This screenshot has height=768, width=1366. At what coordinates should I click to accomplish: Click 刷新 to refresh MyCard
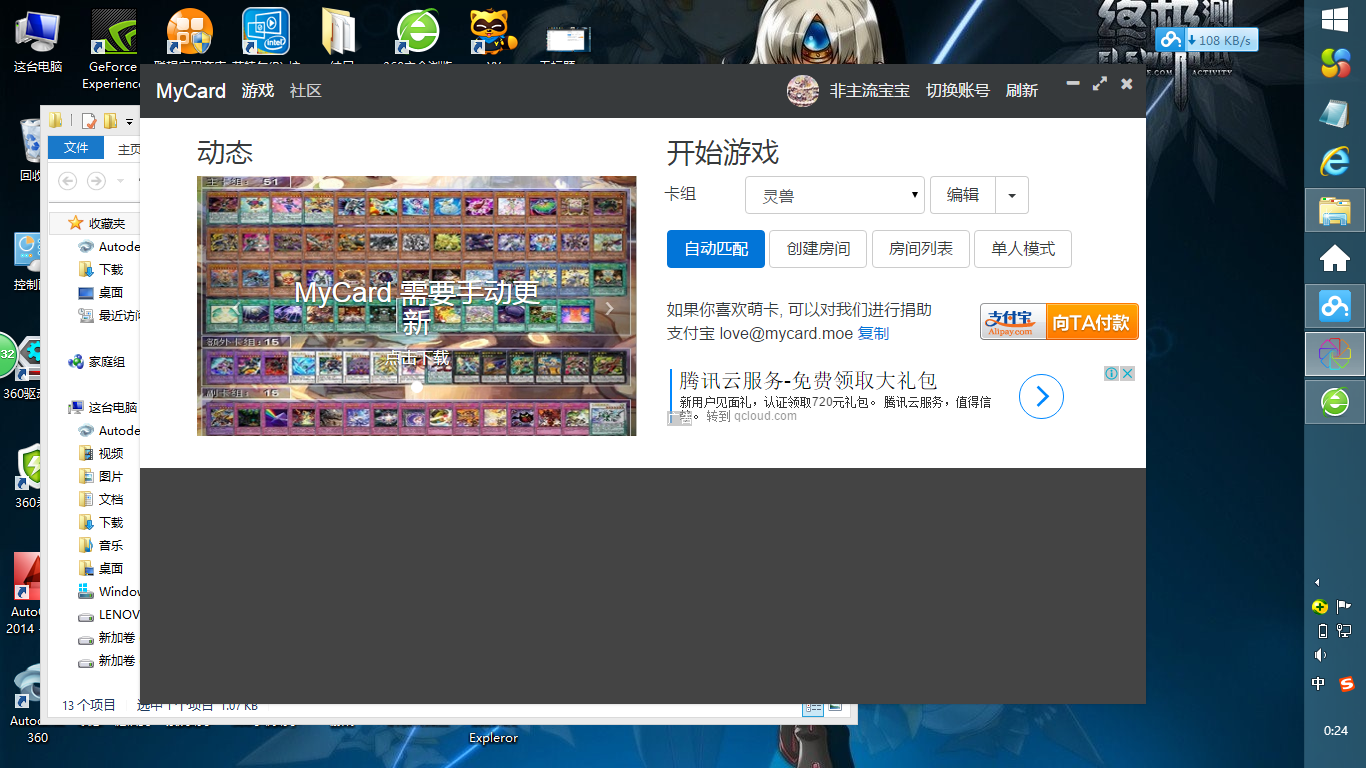[x=1021, y=91]
